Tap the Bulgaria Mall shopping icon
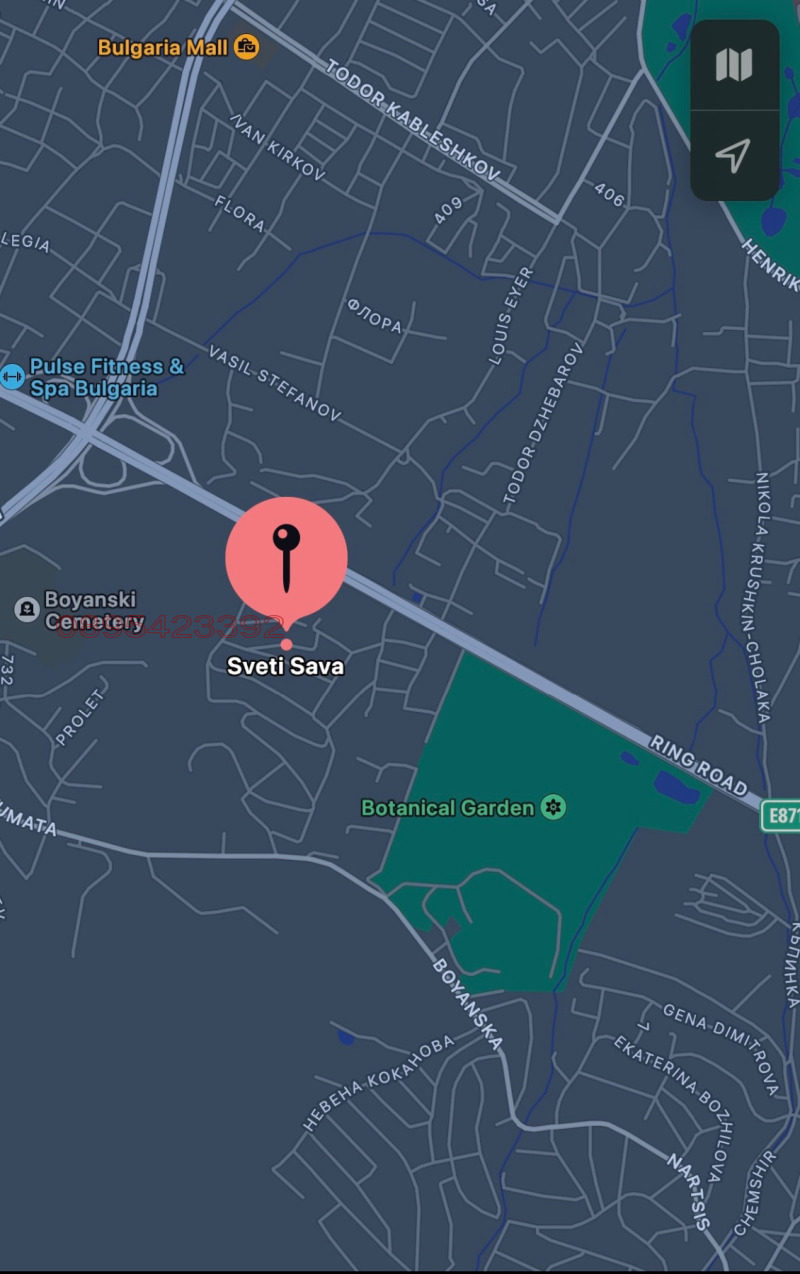The height and width of the screenshot is (1274, 800). coord(246,46)
